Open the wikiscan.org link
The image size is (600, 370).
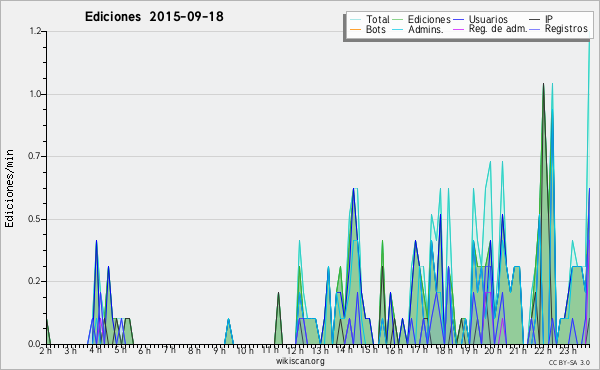300,361
